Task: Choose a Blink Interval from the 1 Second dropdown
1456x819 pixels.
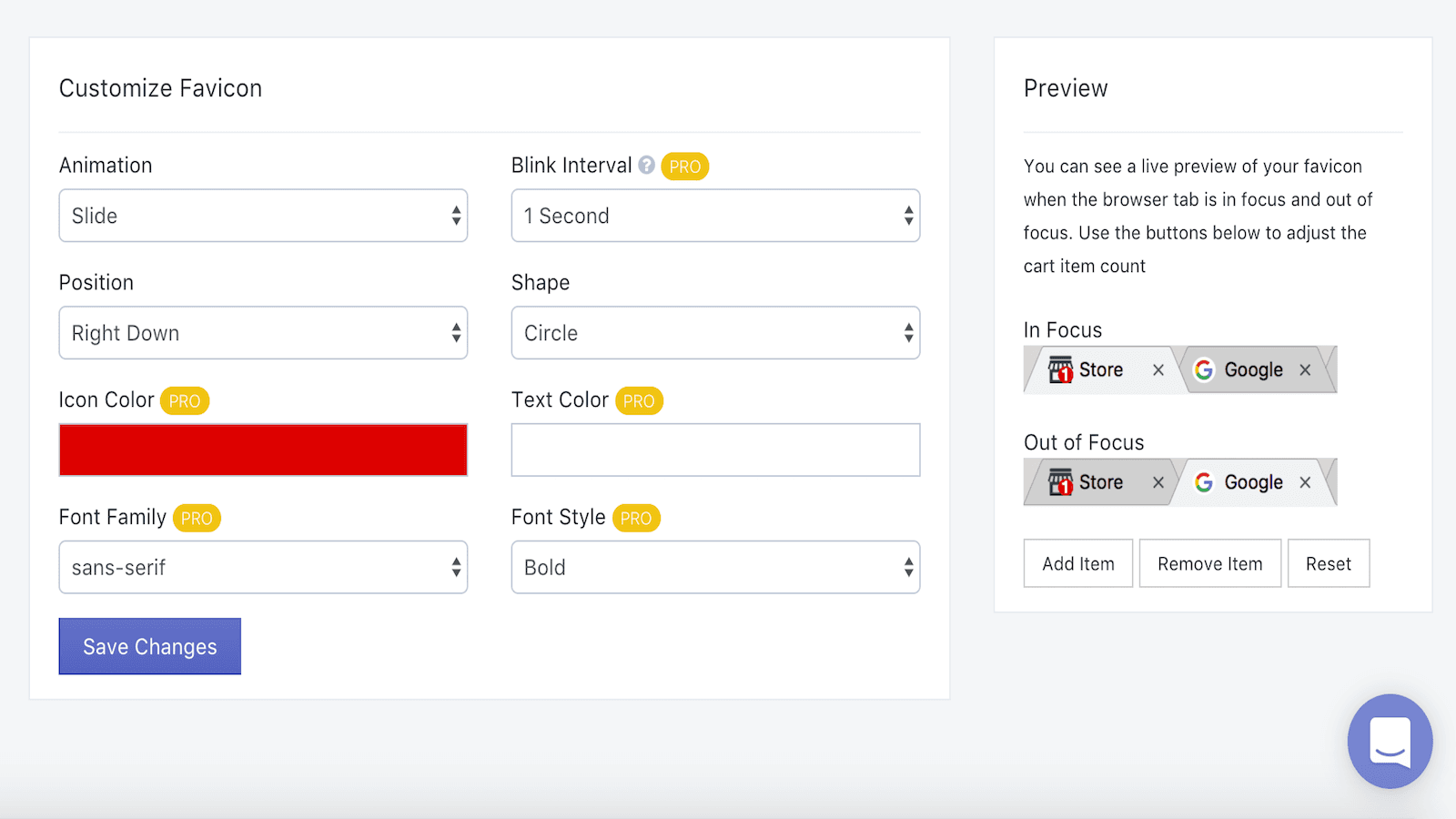Action: coord(715,216)
